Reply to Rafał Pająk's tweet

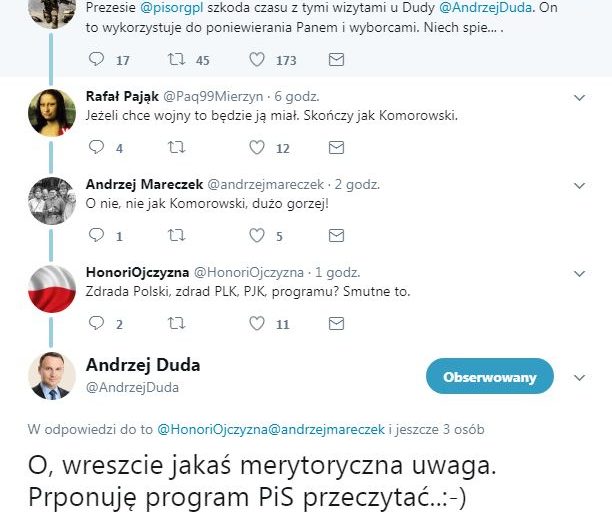pos(96,147)
